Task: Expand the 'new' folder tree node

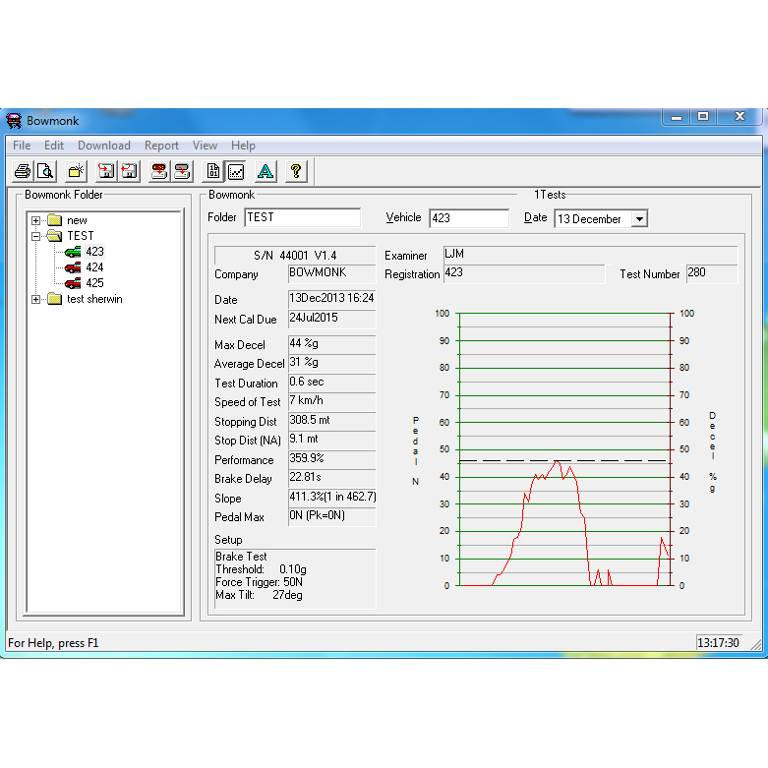Action: [x=36, y=220]
